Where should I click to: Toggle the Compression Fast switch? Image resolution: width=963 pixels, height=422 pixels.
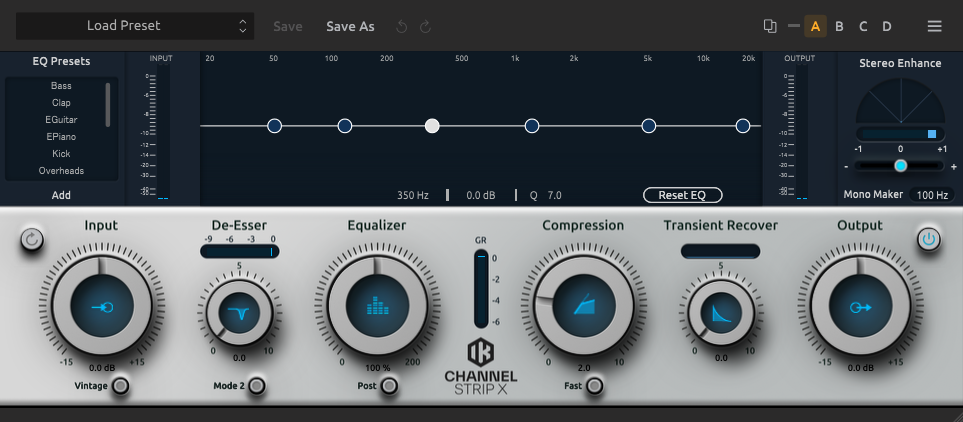[594, 386]
